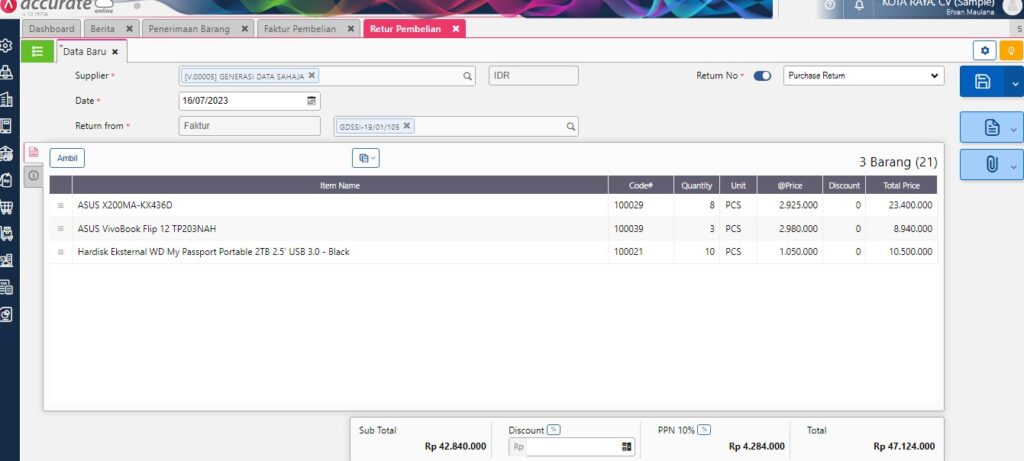Open the gear settings icon in left sidebar
This screenshot has width=1024, height=461.
point(7,46)
